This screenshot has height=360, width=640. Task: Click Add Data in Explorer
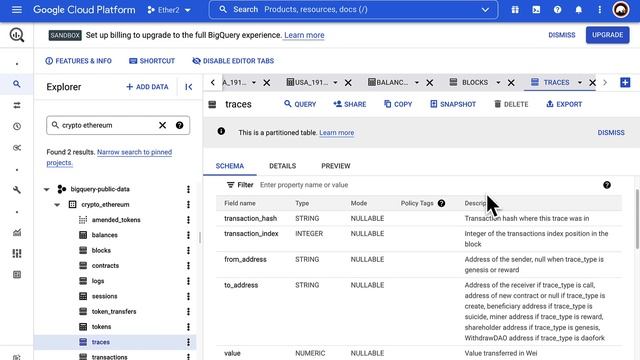[147, 87]
